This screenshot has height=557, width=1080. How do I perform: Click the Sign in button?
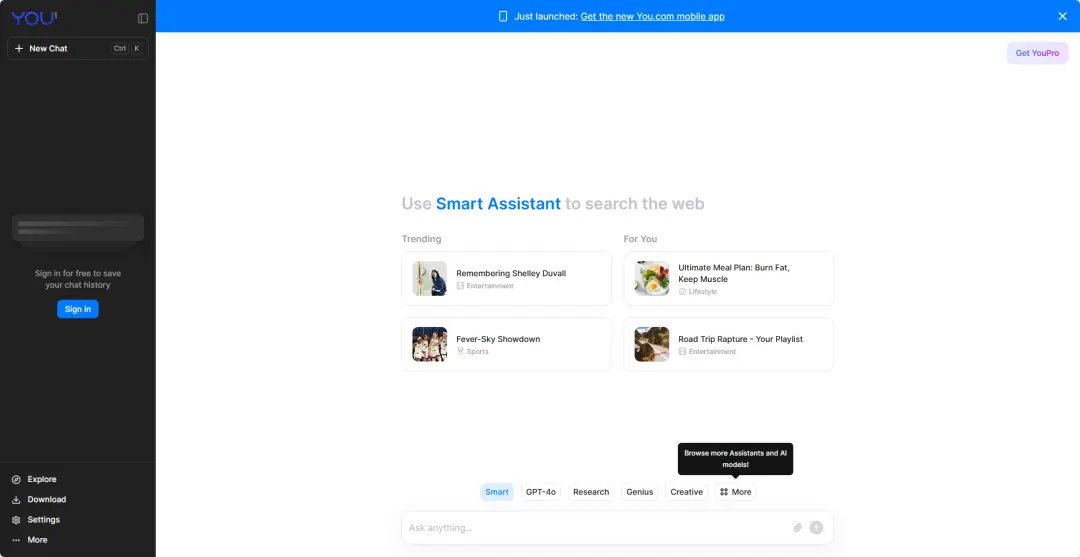pos(78,309)
